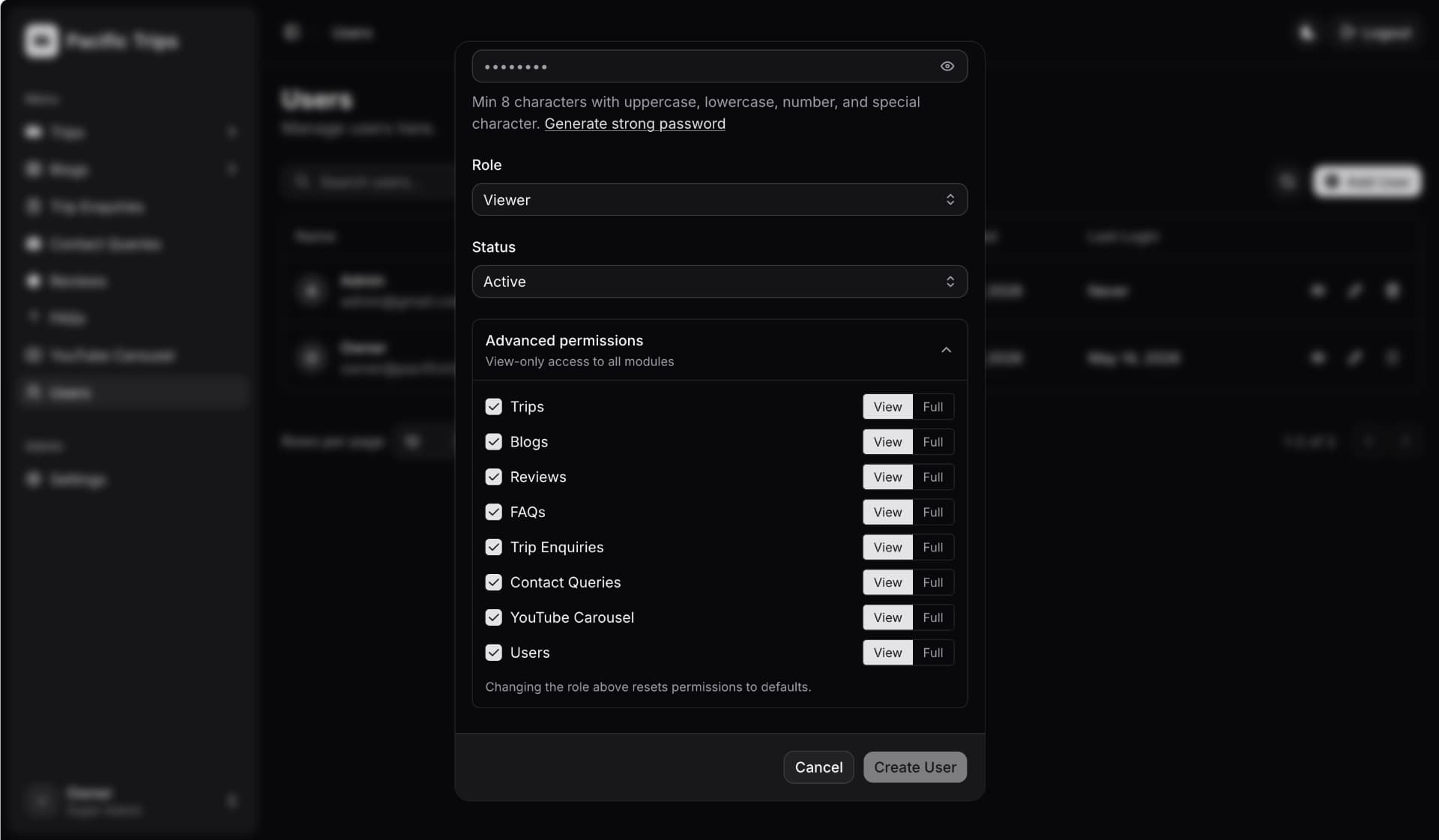The image size is (1439, 840).
Task: Set Blogs access to Full
Action: [932, 441]
